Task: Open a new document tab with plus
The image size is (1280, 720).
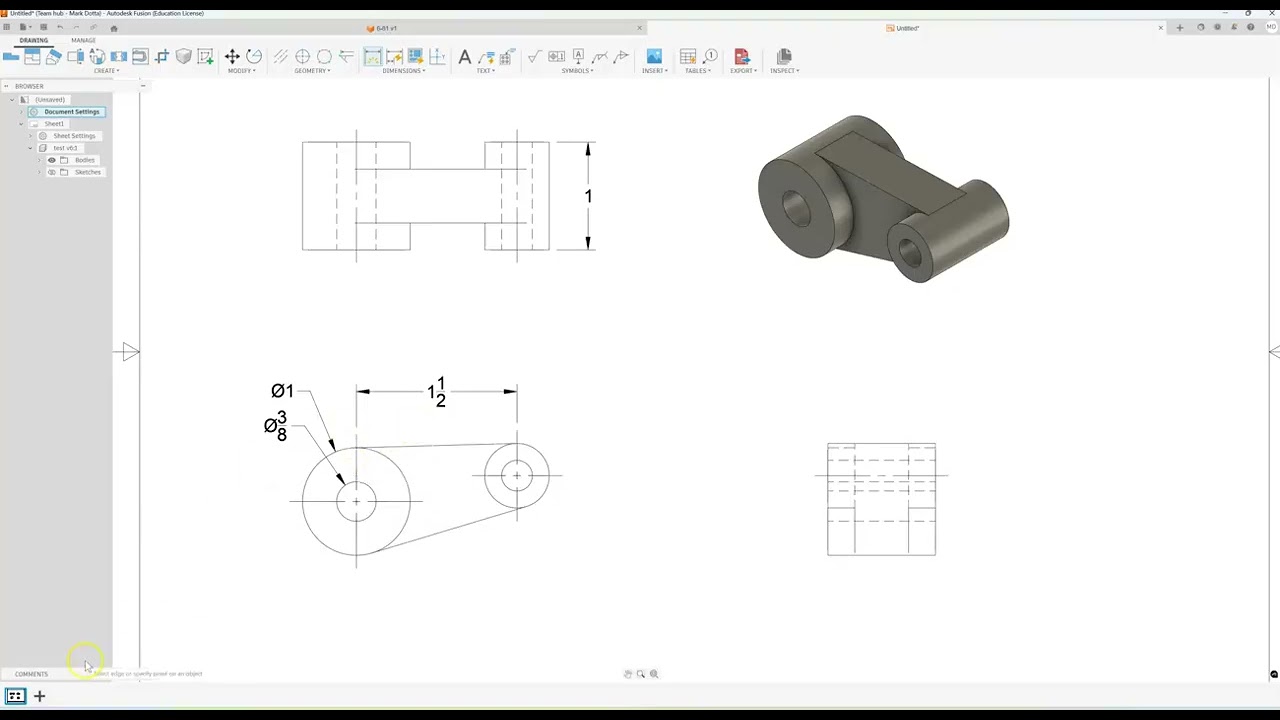Action: (x=1180, y=28)
